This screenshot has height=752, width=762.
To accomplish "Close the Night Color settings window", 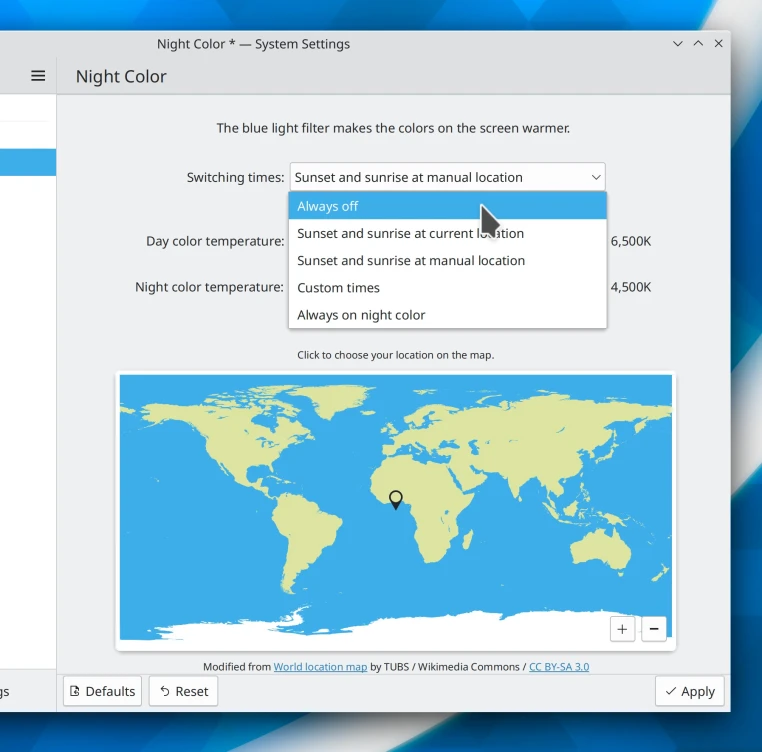I will click(x=718, y=44).
